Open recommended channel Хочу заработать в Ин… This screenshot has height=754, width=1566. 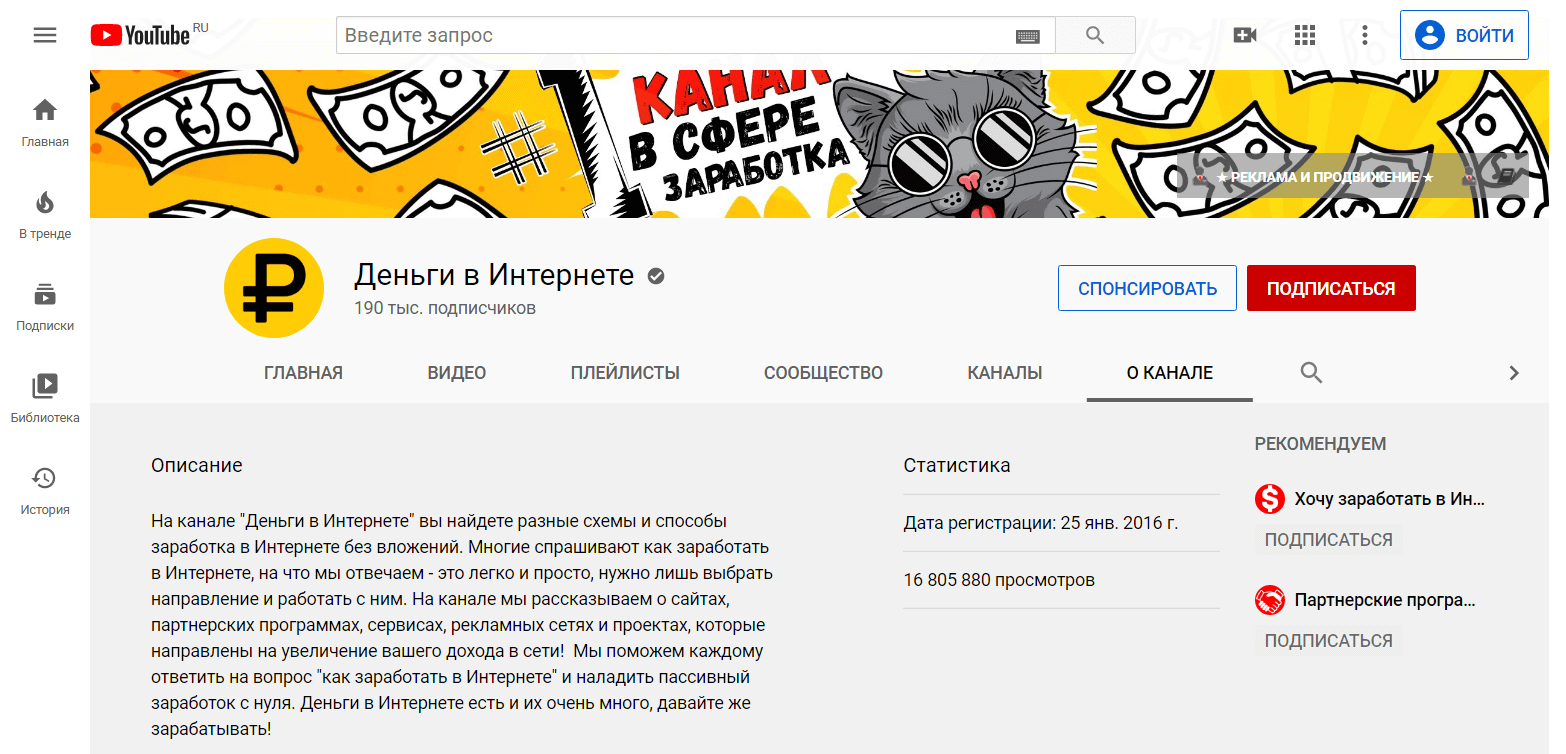(1389, 499)
